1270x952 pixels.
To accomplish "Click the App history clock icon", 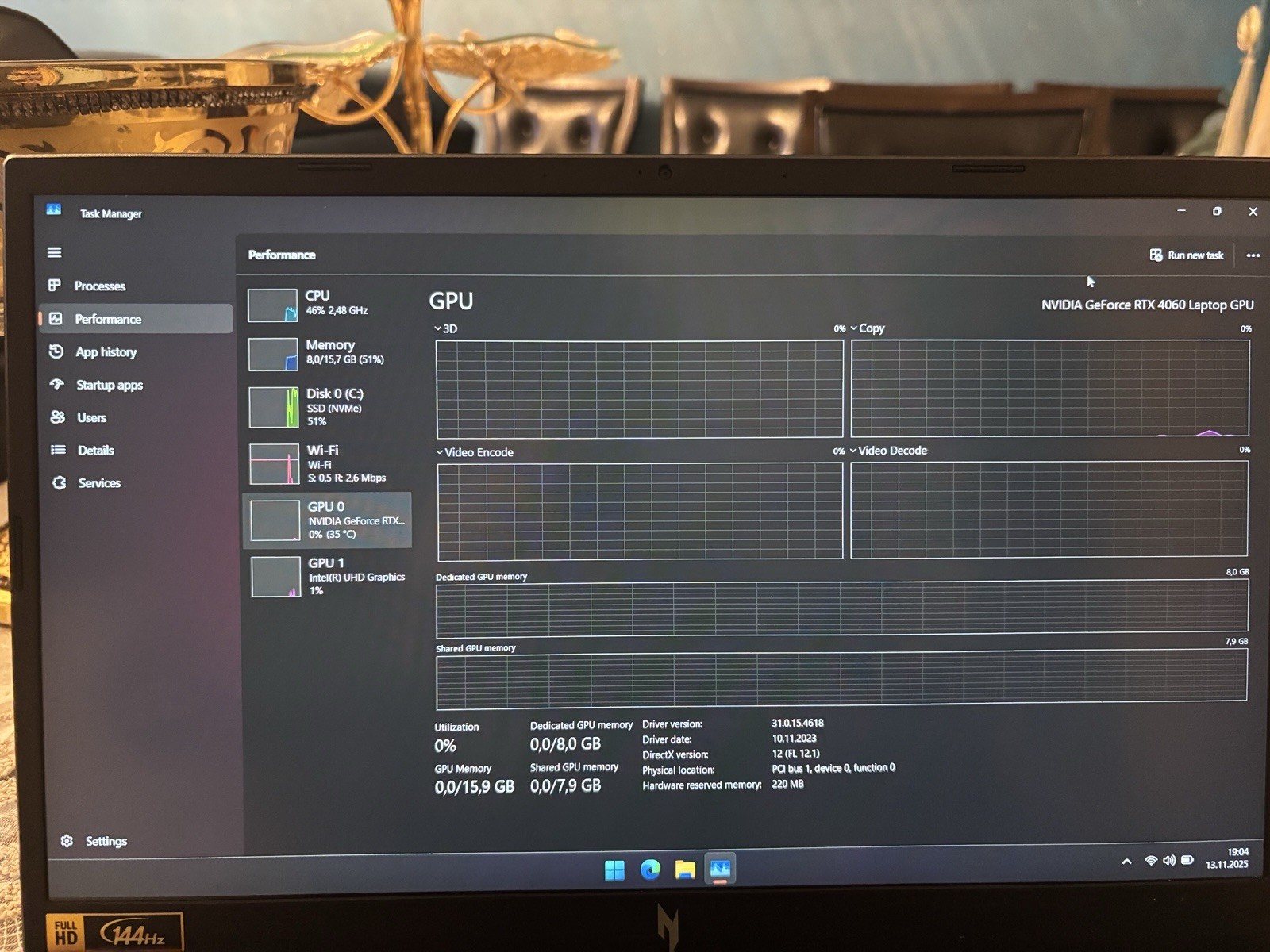I will click(56, 351).
